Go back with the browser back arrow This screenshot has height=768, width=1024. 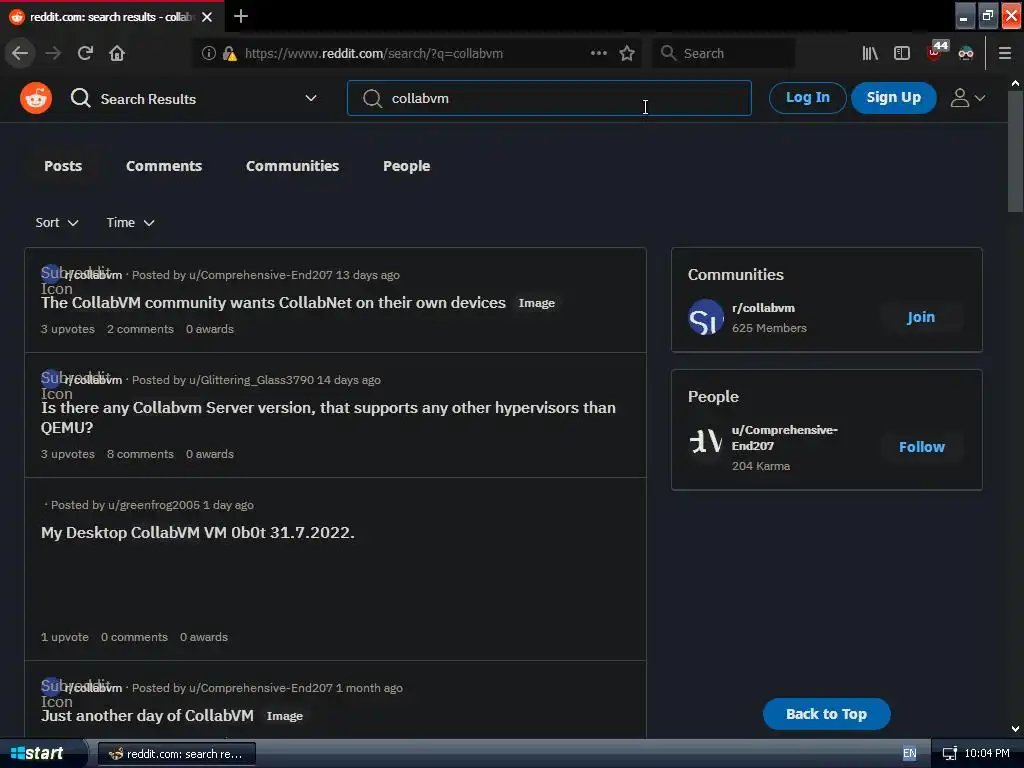point(20,54)
